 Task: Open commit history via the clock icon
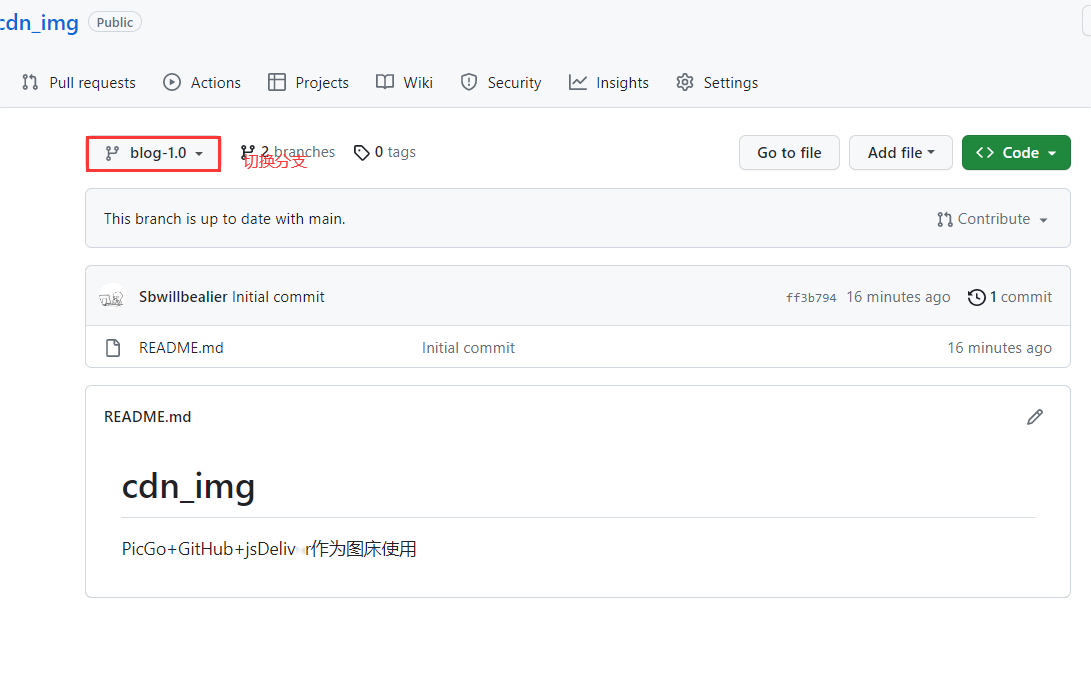(977, 297)
